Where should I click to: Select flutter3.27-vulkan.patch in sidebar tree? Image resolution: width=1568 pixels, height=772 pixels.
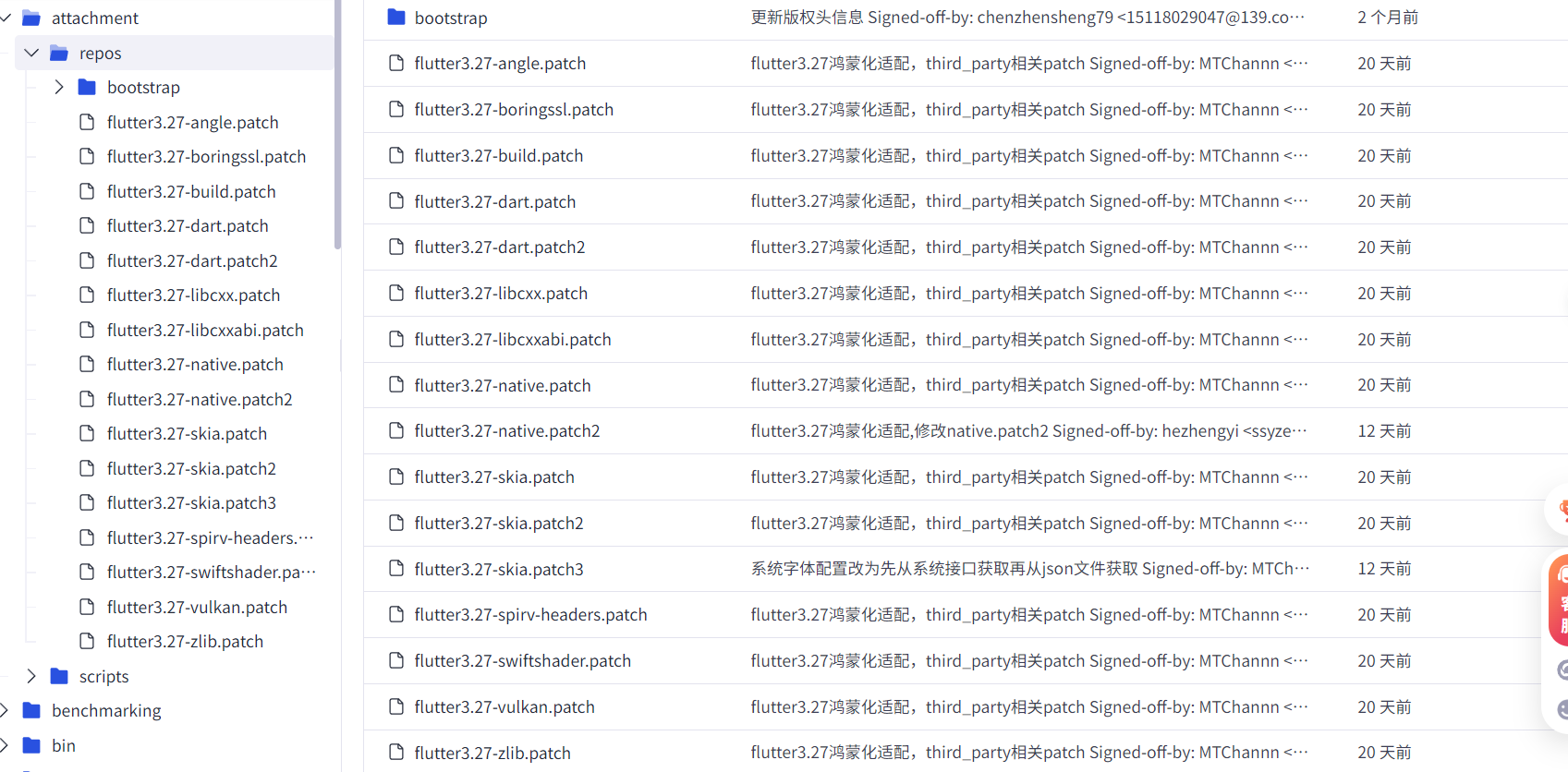[x=197, y=607]
